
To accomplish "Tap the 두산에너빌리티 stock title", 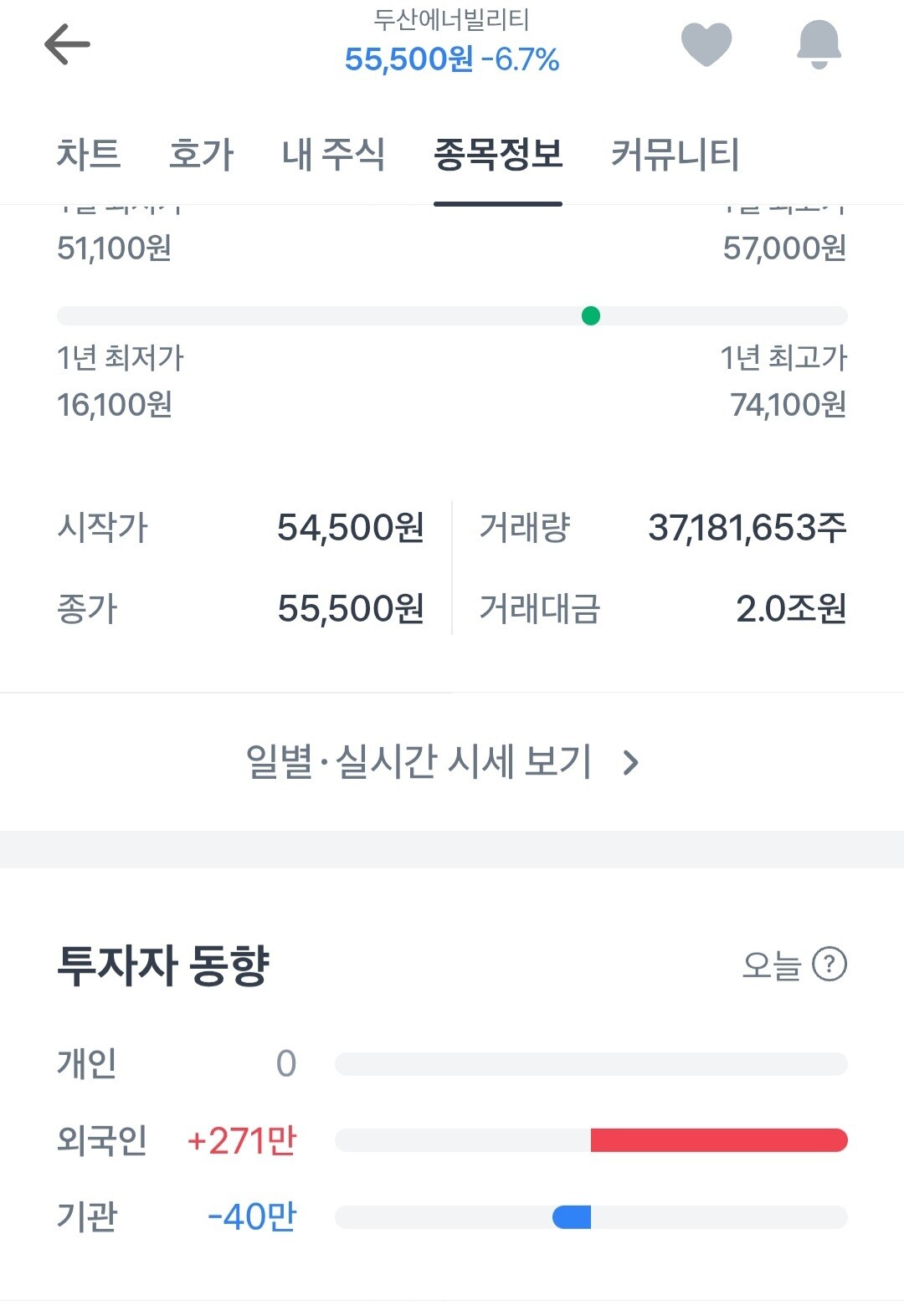I will coord(451,20).
